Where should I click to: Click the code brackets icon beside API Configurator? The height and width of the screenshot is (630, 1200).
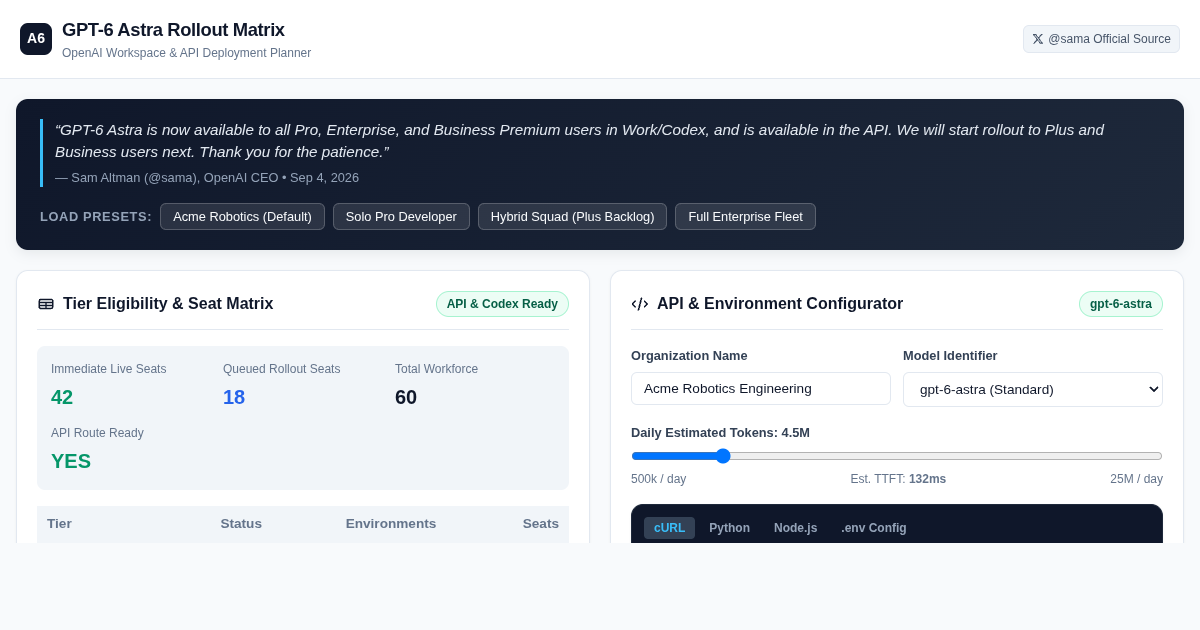(x=640, y=304)
